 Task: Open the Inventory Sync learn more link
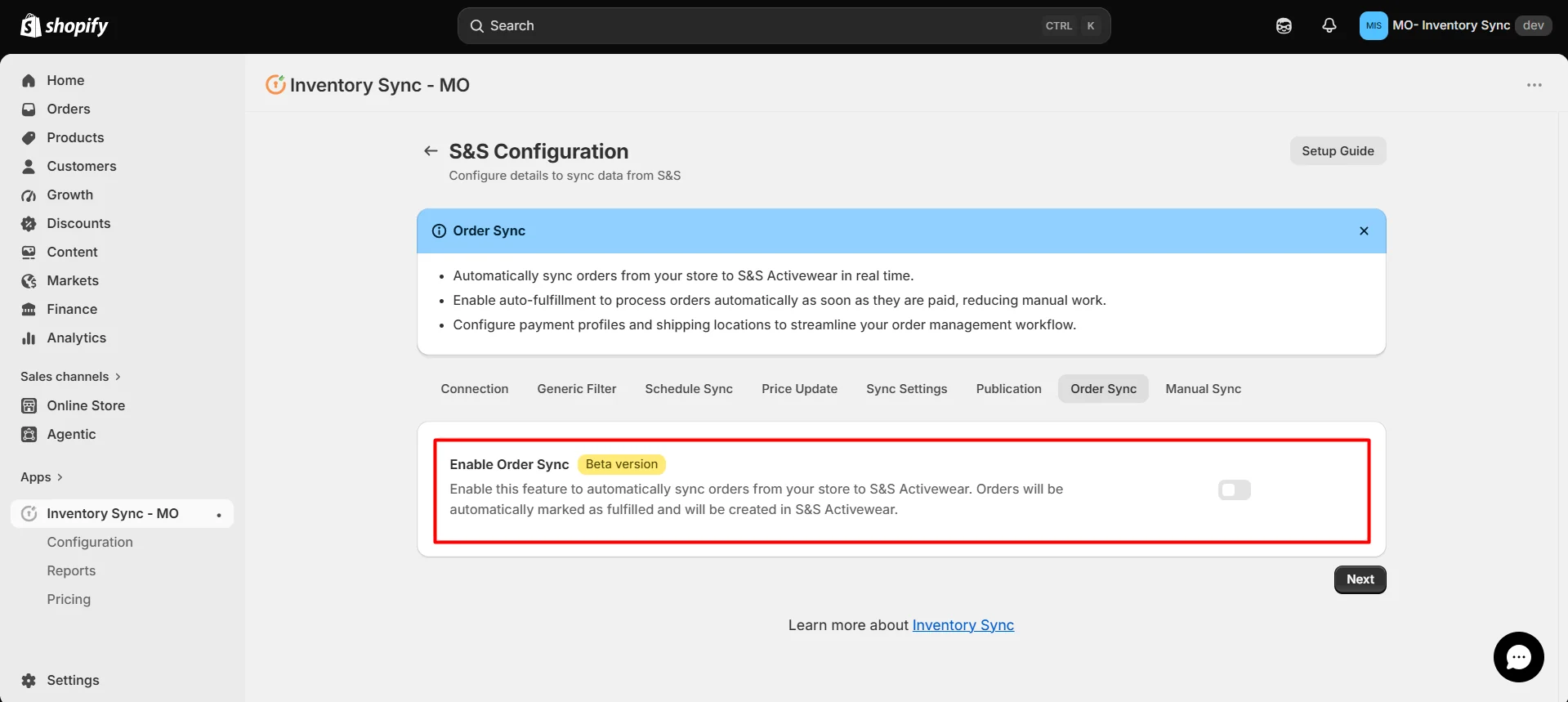point(963,625)
